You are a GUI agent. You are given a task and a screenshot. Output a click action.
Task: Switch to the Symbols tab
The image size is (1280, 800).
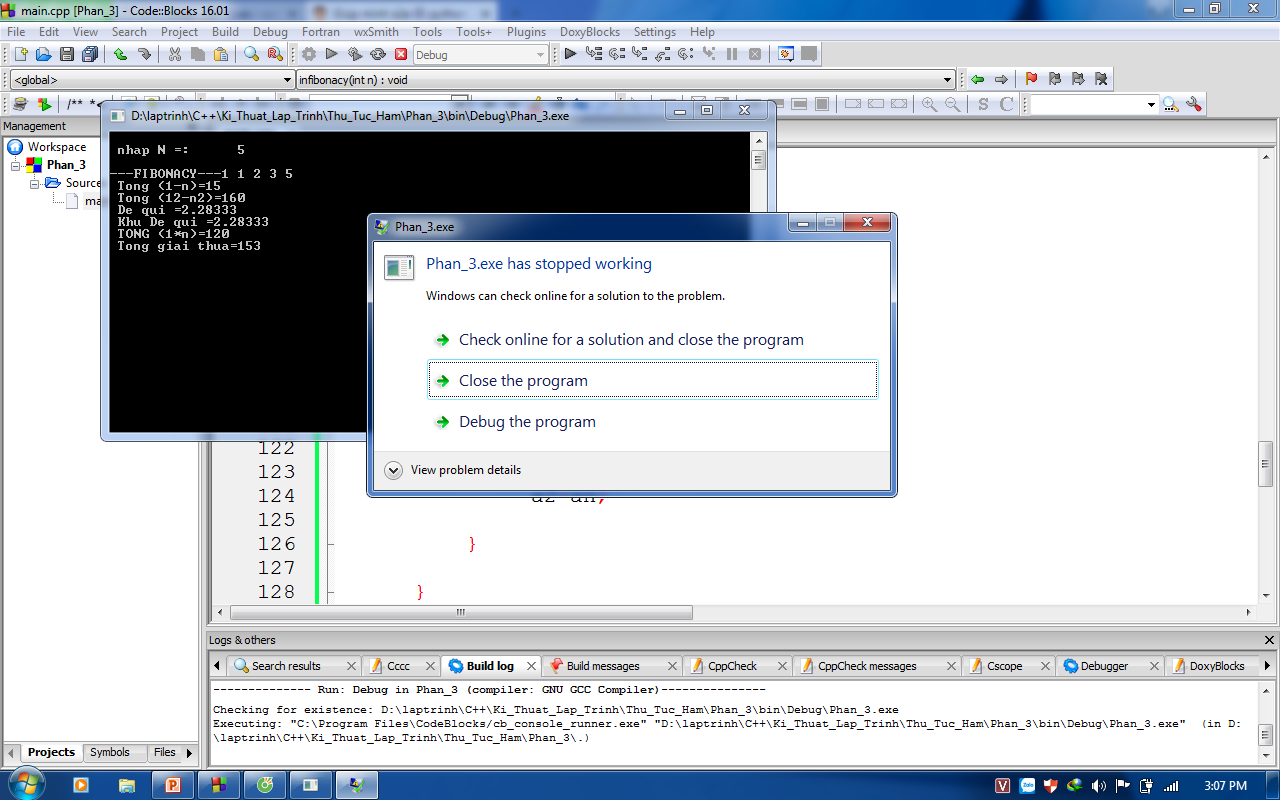[x=109, y=752]
